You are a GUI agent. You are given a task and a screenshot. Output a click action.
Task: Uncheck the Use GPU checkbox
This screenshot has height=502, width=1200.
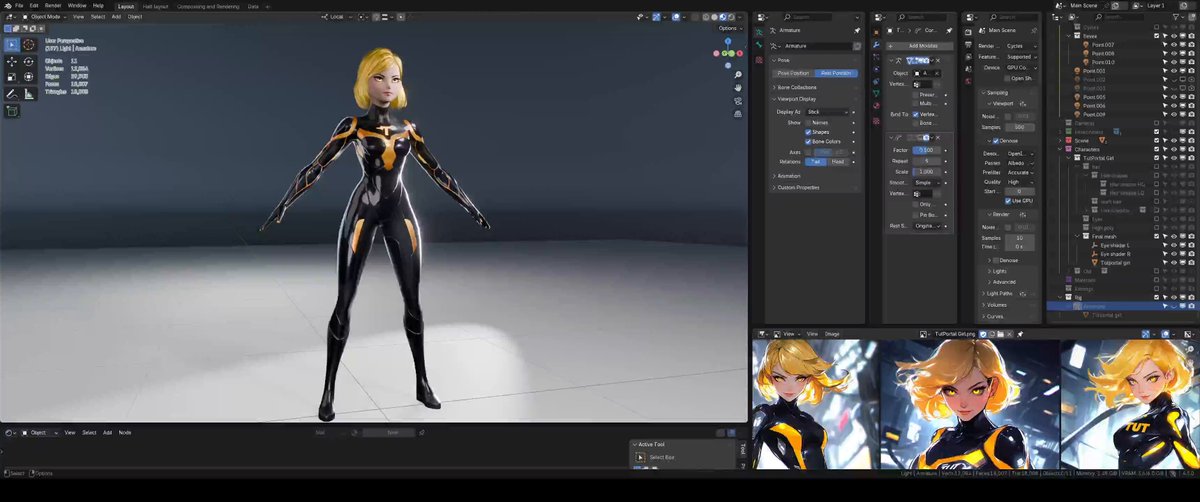point(1008,201)
